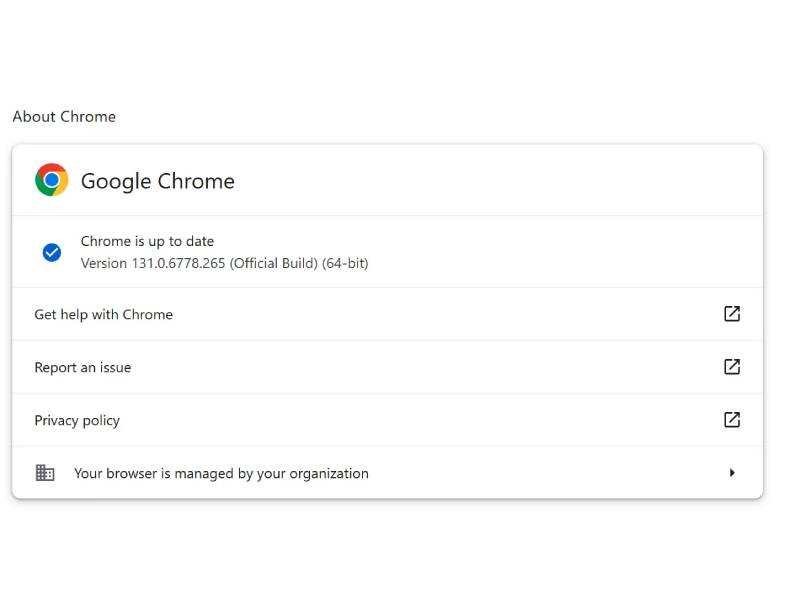Open Get help with Chrome
The height and width of the screenshot is (600, 800).
tap(103, 314)
